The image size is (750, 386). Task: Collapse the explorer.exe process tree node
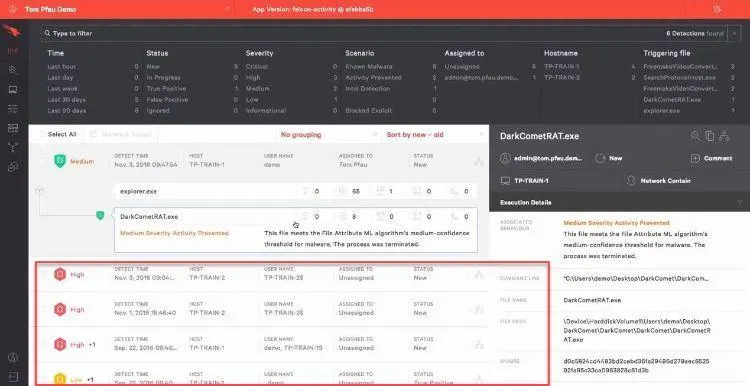pyautogui.click(x=40, y=190)
